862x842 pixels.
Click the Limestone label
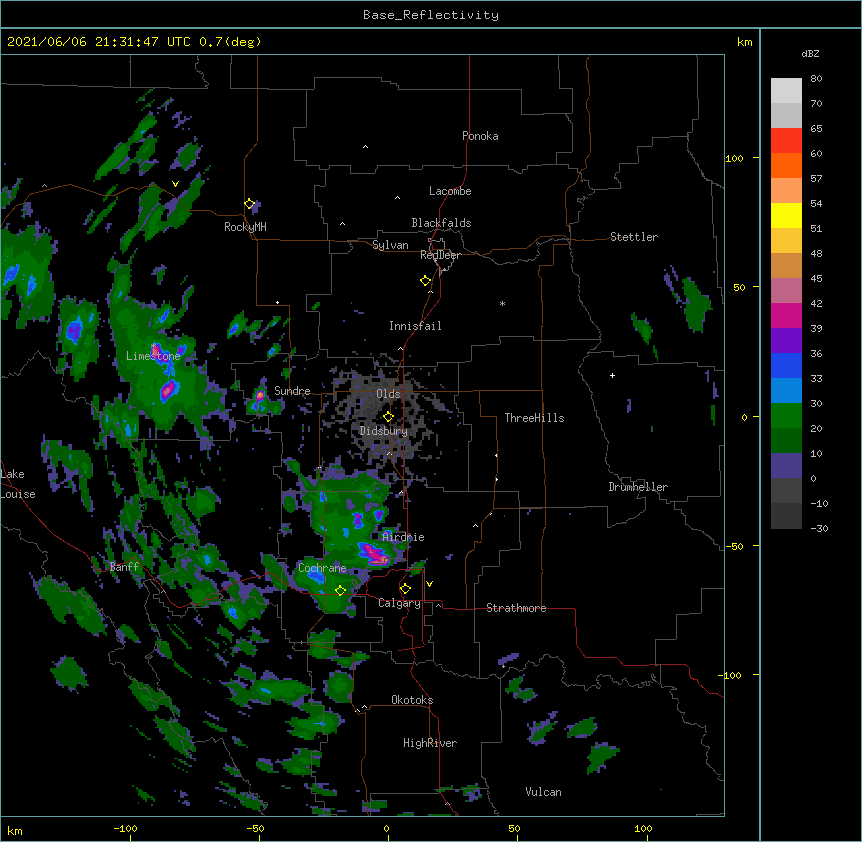click(153, 356)
